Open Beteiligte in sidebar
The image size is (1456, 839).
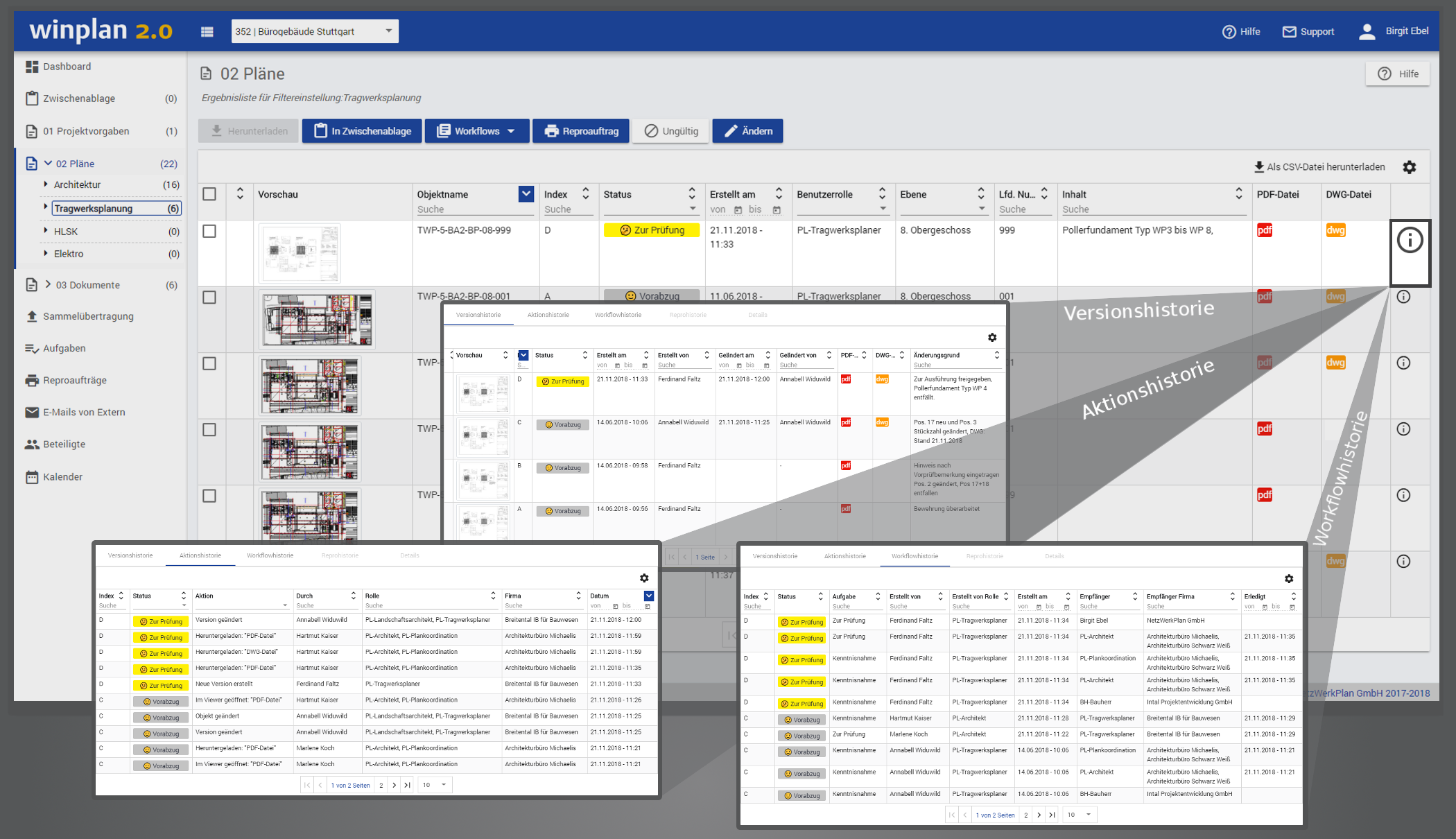pos(64,444)
